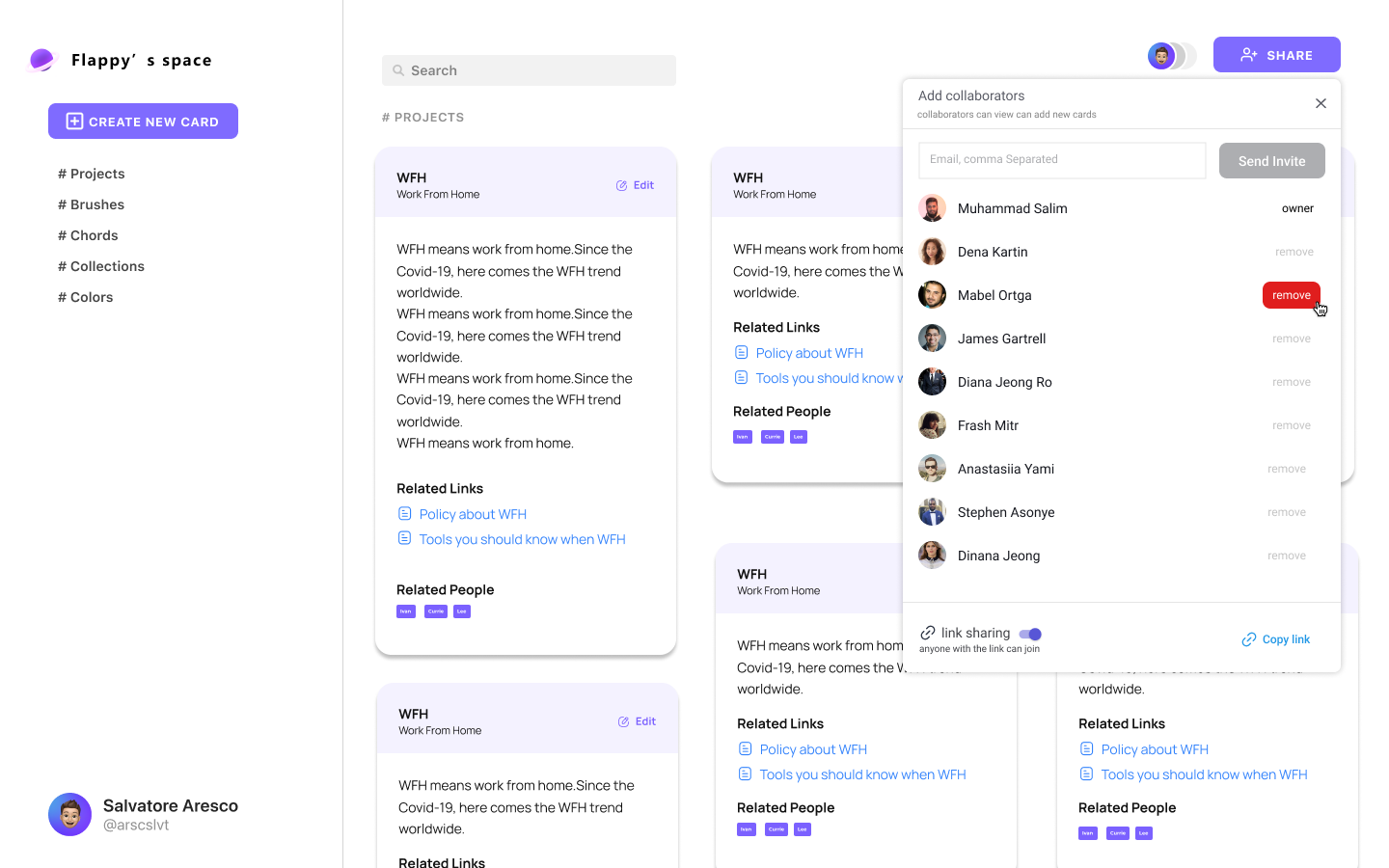Viewport: 1389px width, 868px height.
Task: Focus the Search field
Action: [529, 70]
